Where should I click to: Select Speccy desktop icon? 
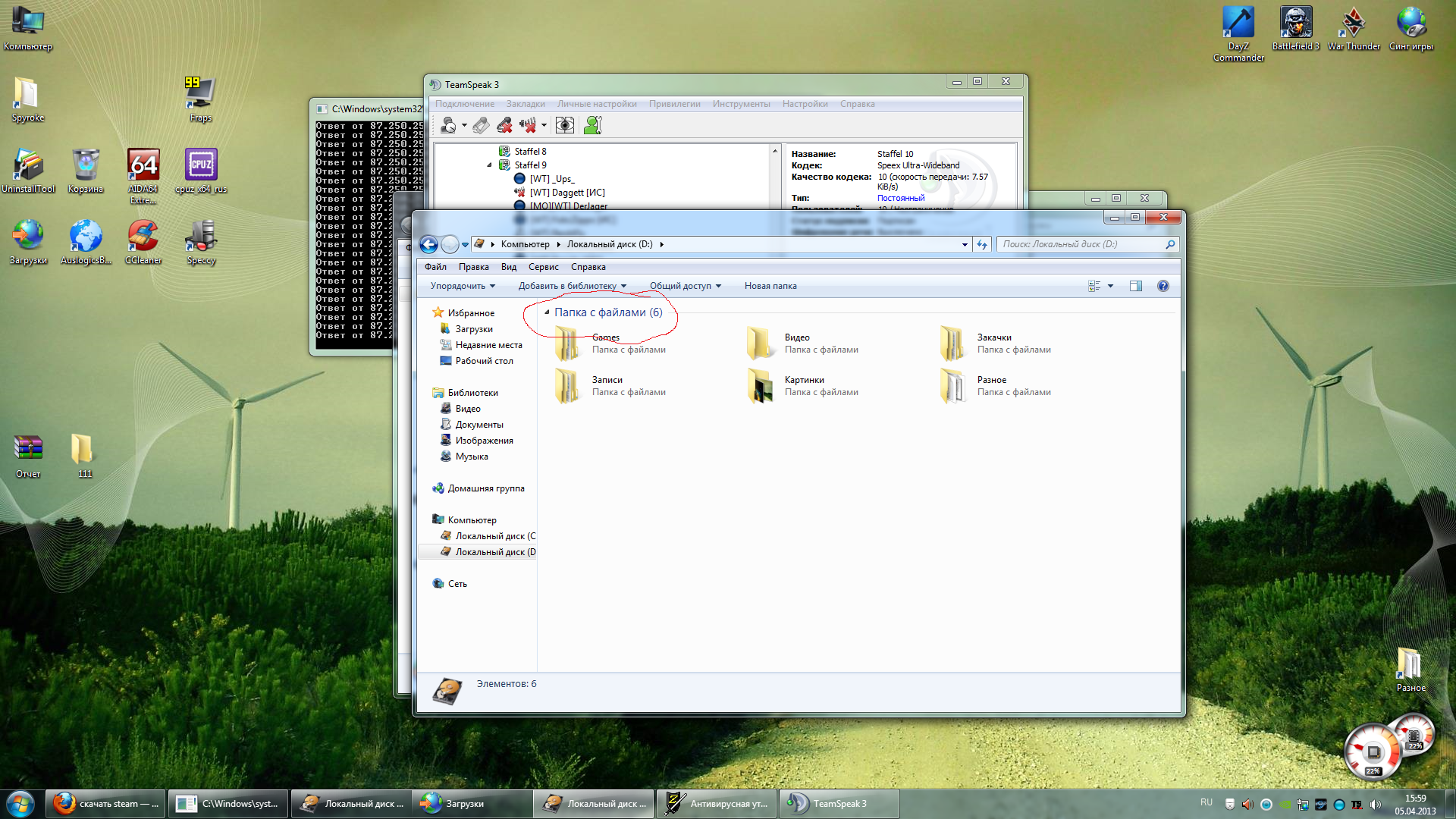[x=201, y=243]
